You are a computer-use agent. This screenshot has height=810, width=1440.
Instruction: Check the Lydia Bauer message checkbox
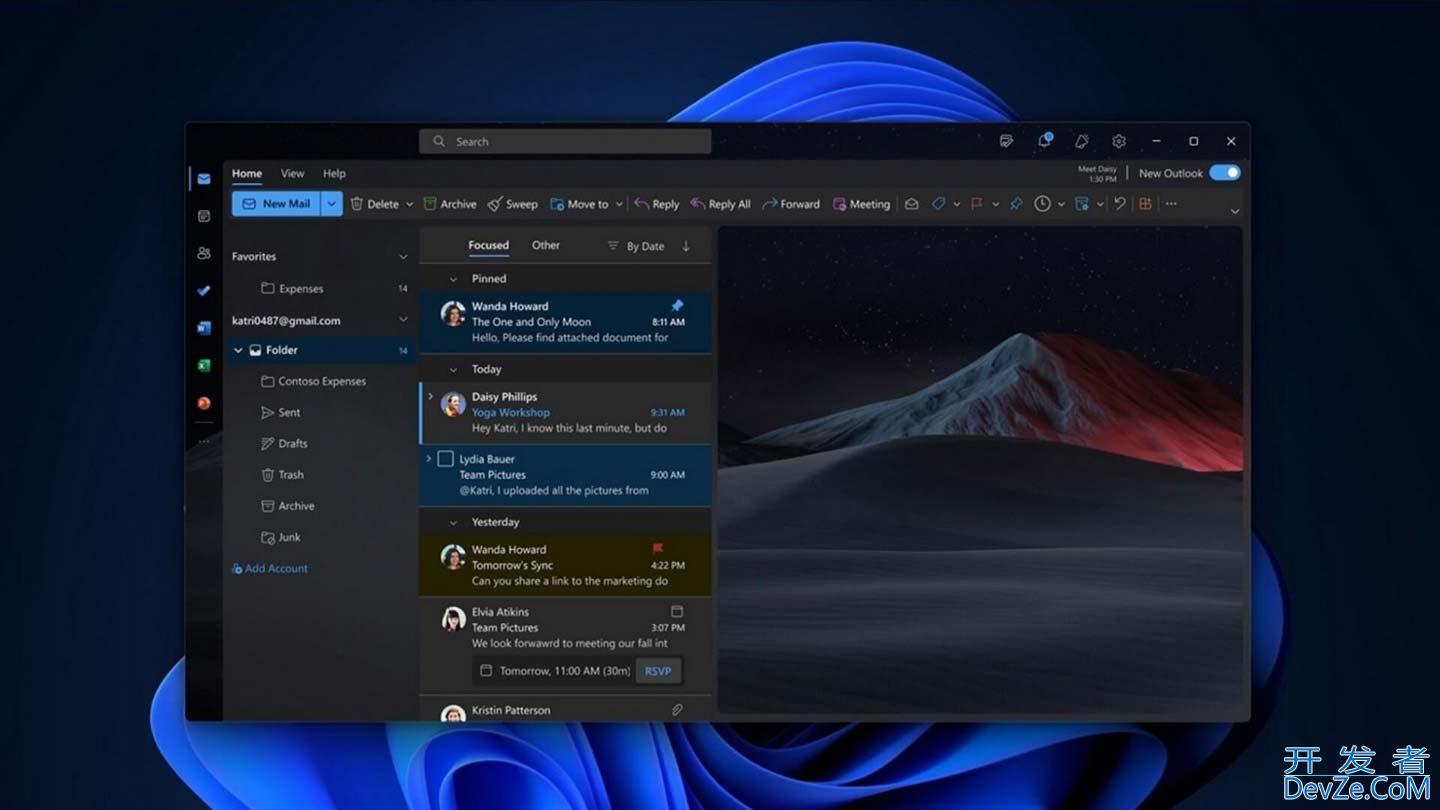point(446,459)
